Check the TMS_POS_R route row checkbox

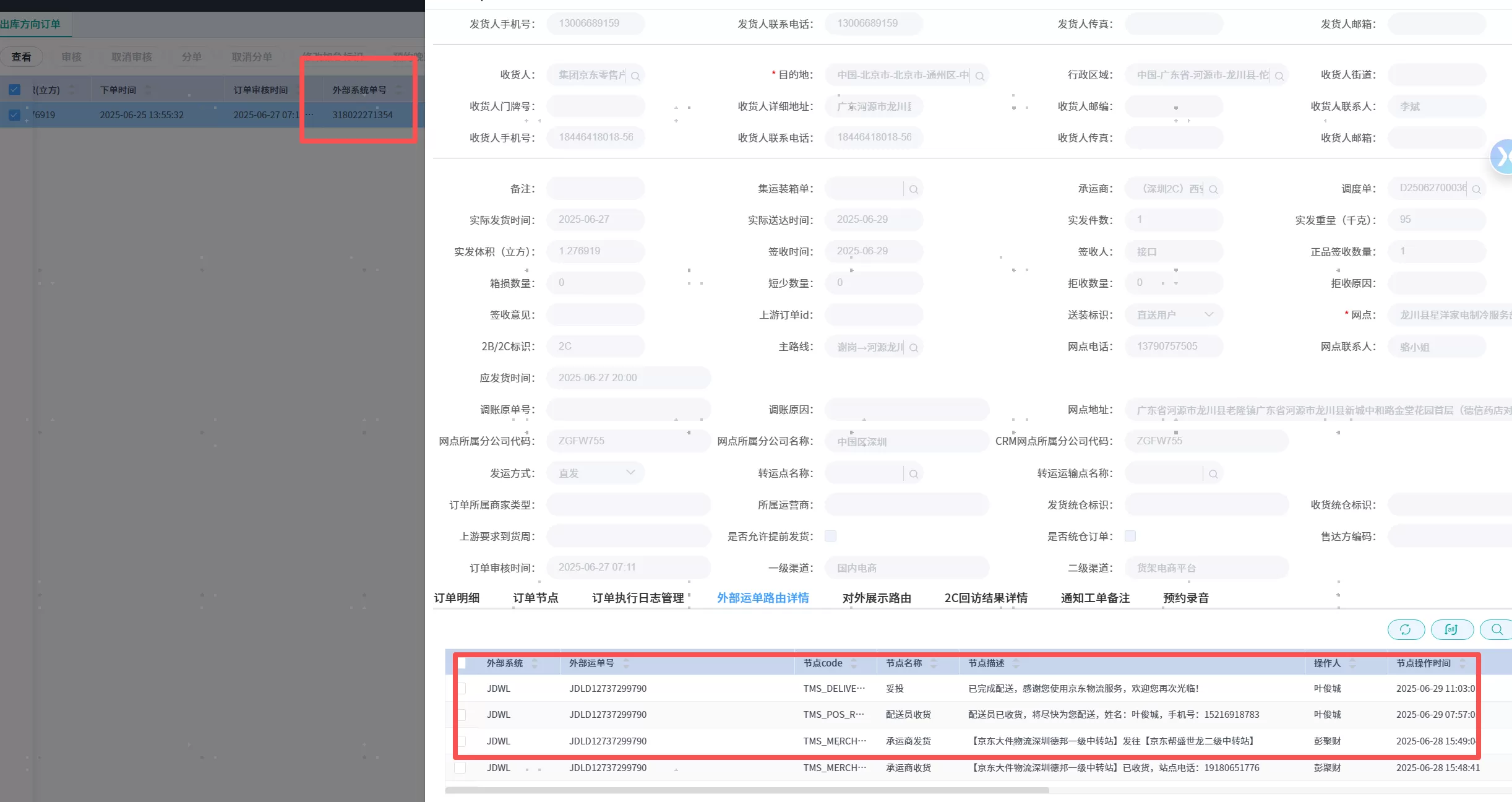point(461,715)
